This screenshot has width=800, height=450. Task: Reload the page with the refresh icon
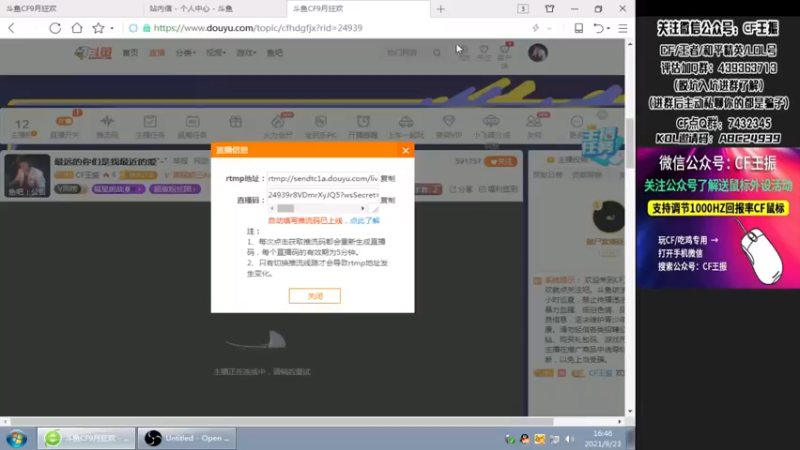coord(55,28)
